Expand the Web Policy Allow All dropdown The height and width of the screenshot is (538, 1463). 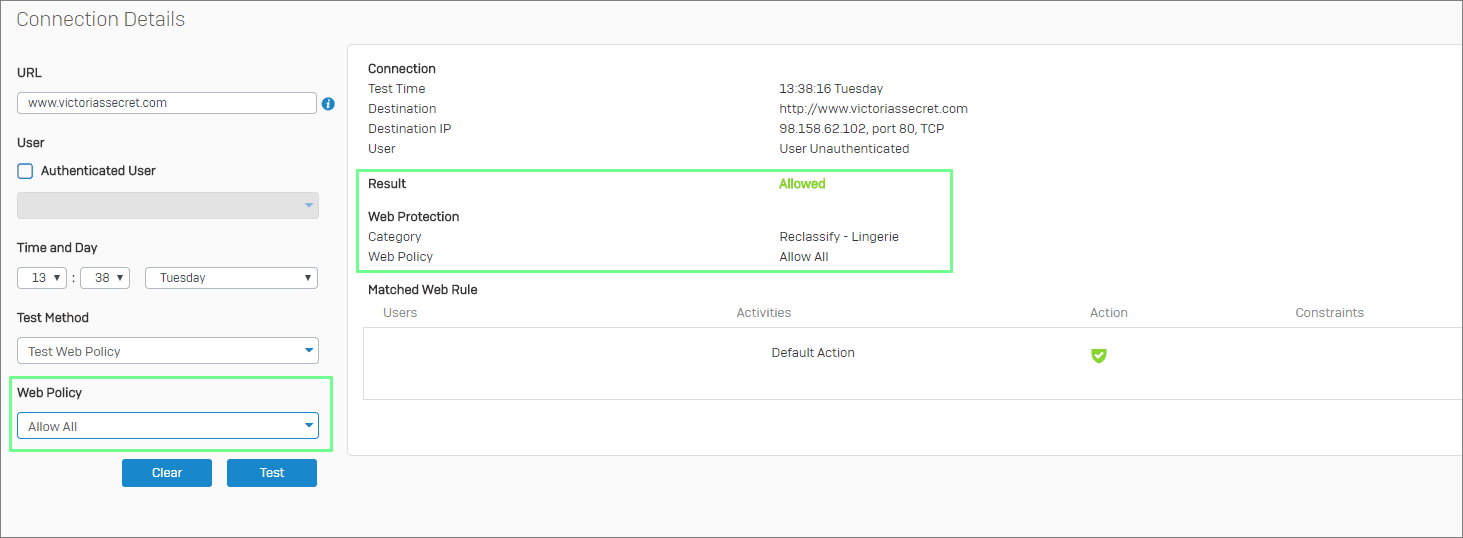tap(168, 426)
